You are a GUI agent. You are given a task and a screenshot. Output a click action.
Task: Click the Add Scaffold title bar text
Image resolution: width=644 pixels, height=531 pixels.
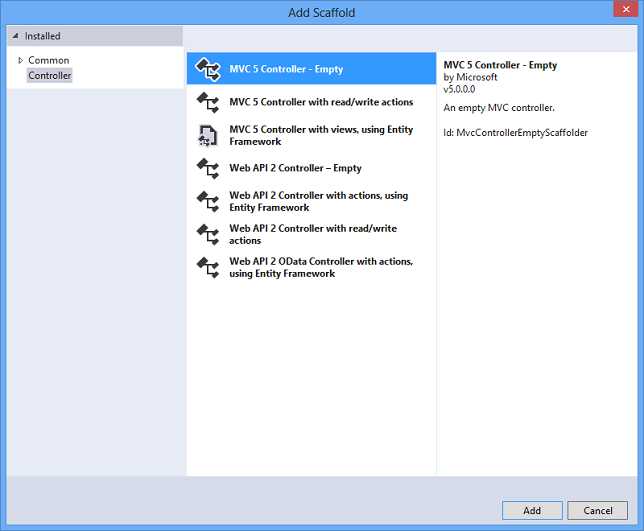point(322,13)
